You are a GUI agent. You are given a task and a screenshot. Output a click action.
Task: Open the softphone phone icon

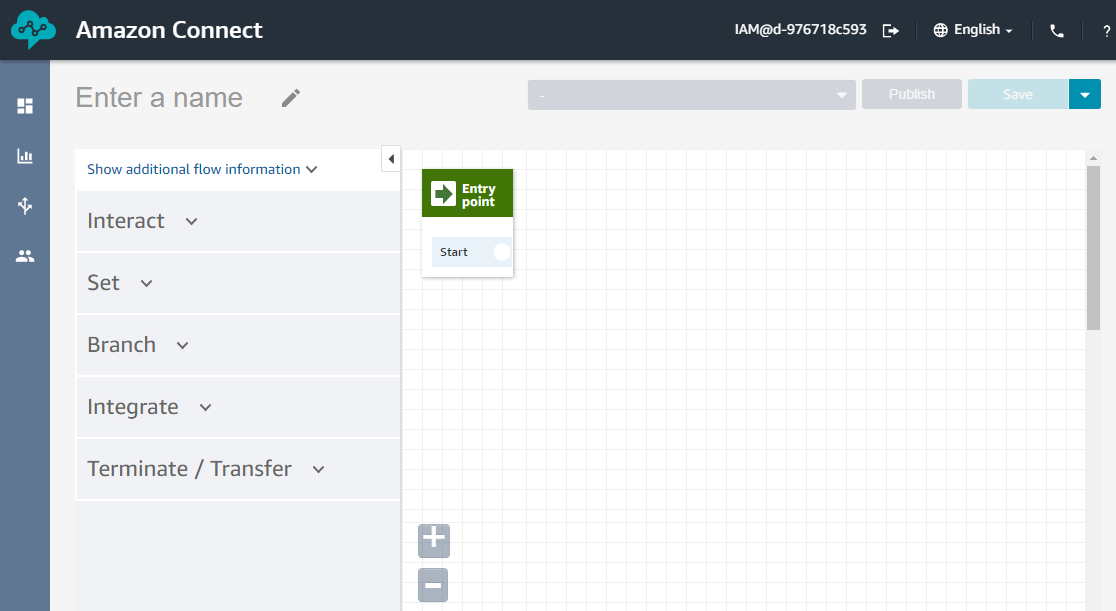(1057, 31)
